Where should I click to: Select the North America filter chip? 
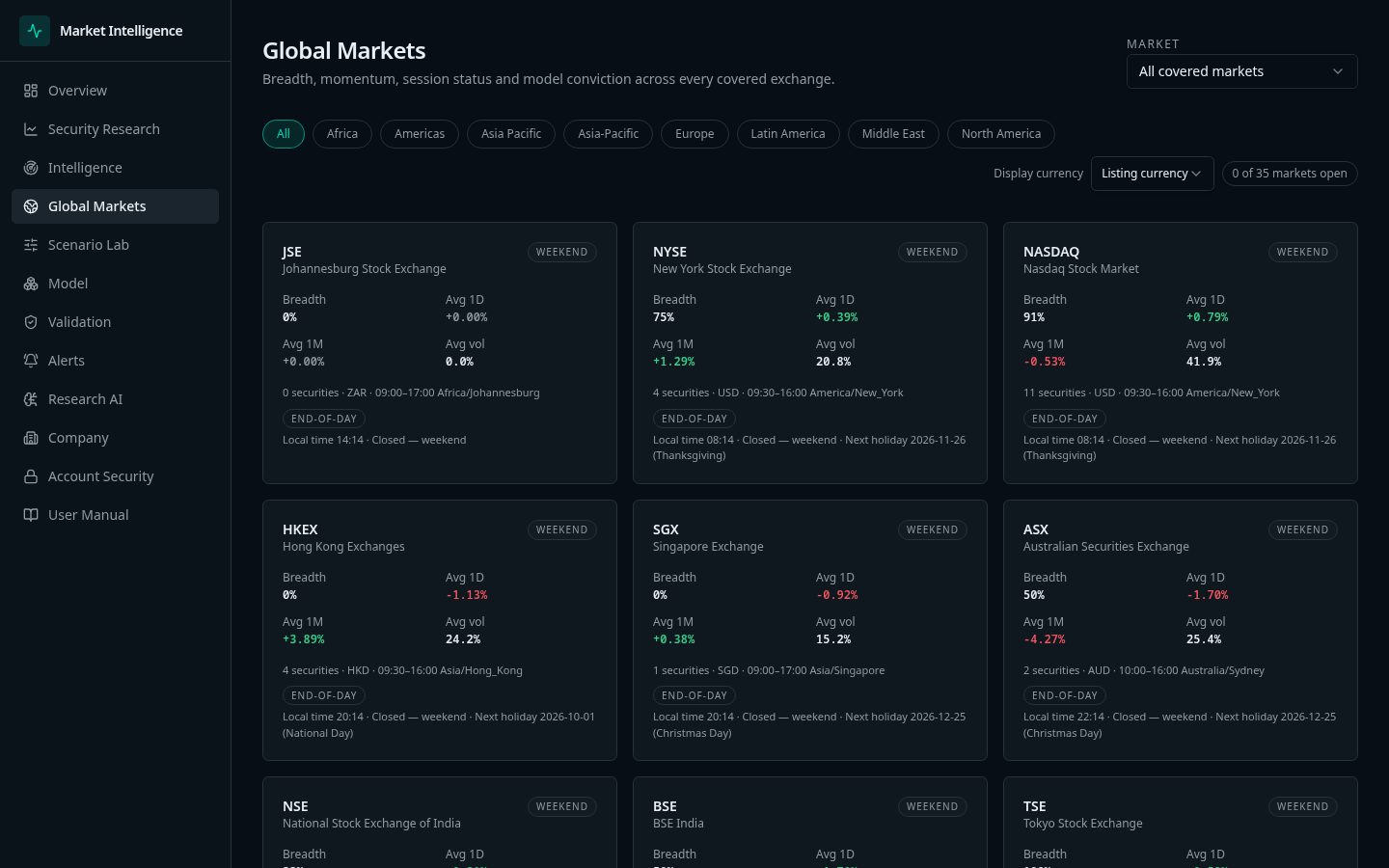1001,134
